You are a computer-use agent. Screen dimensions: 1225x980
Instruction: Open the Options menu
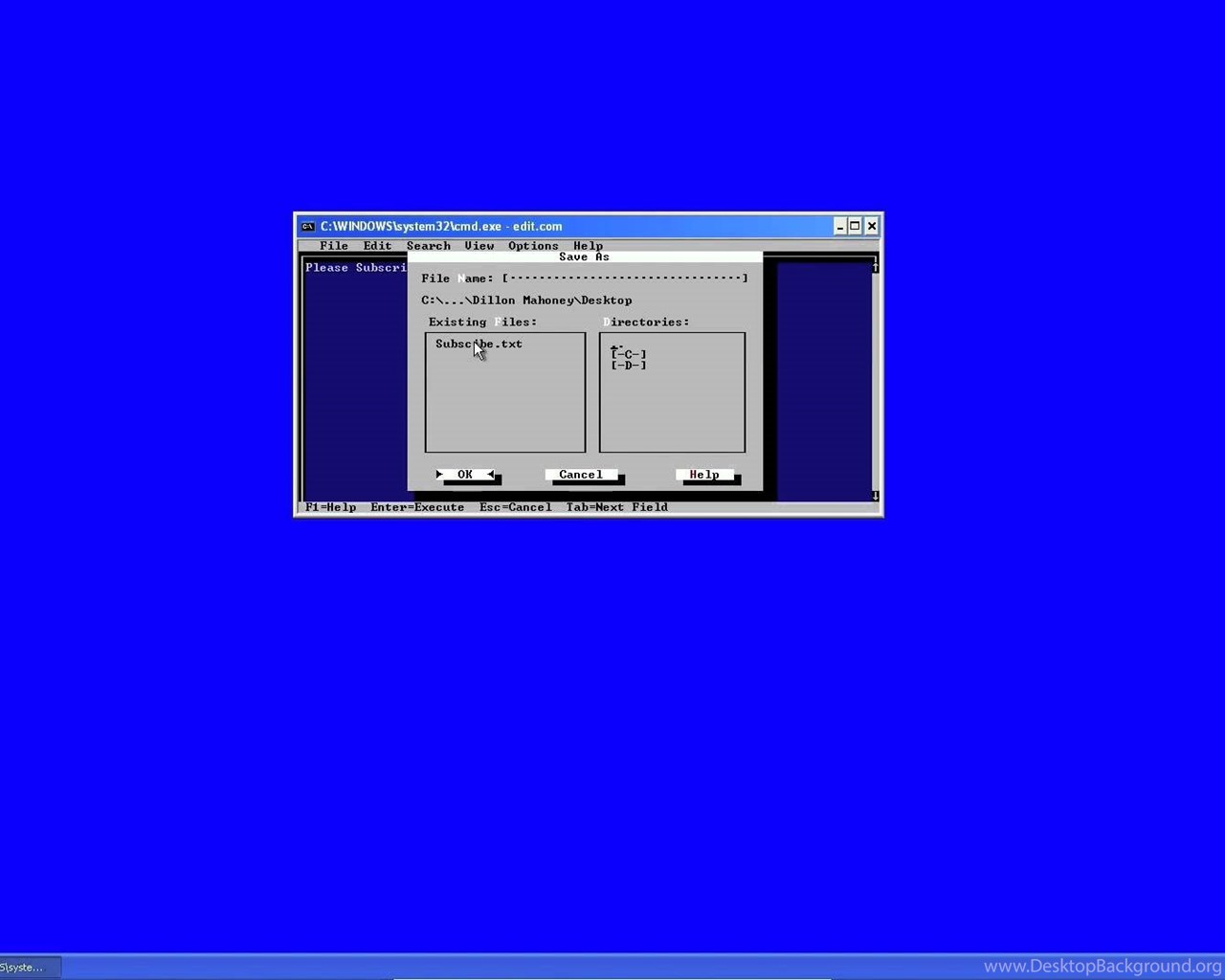[533, 246]
